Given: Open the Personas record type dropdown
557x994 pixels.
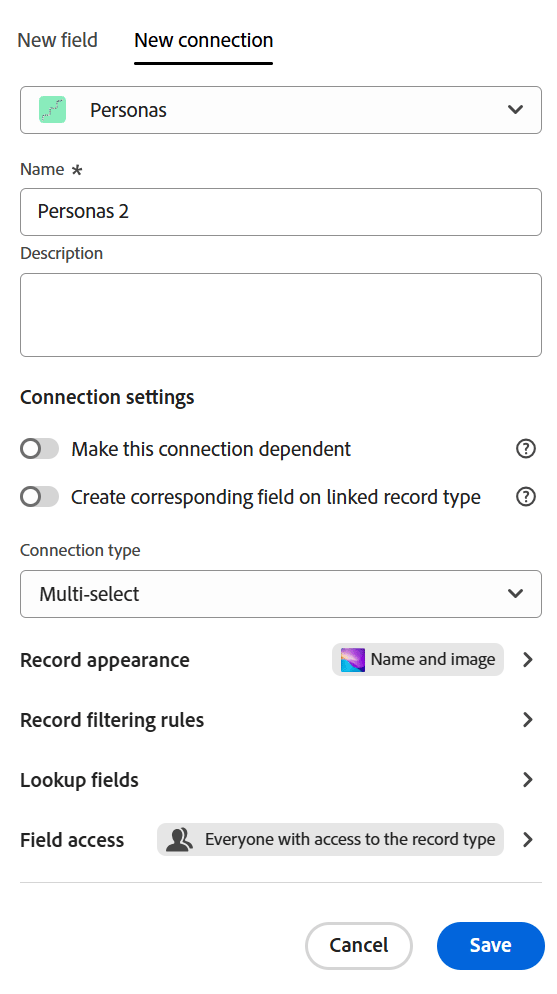Looking at the screenshot, I should click(x=281, y=110).
